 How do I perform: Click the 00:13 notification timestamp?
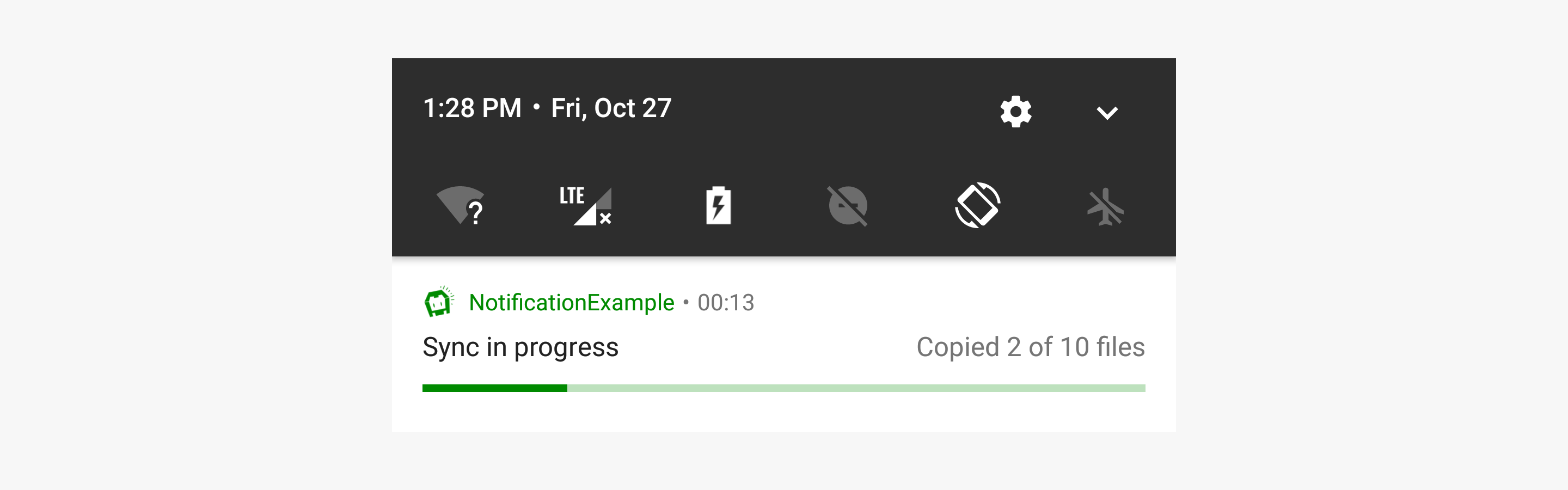tap(726, 303)
